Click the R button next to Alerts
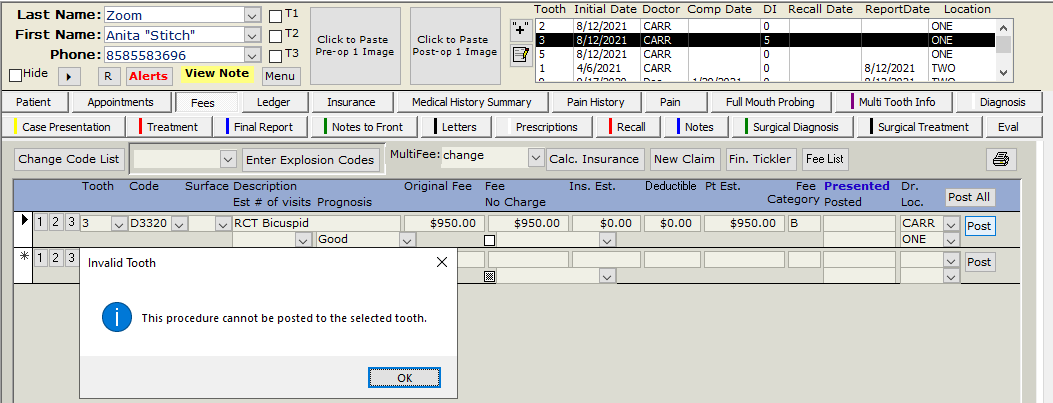 point(109,76)
